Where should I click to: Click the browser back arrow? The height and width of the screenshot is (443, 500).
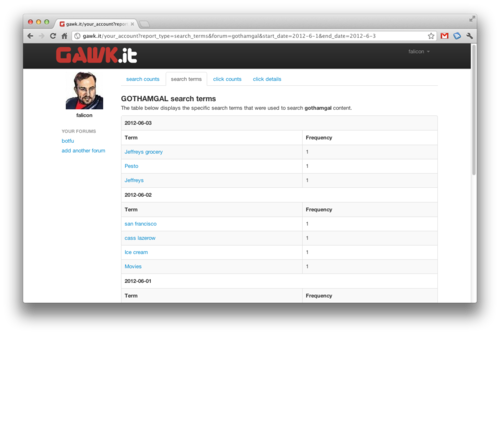click(x=30, y=36)
